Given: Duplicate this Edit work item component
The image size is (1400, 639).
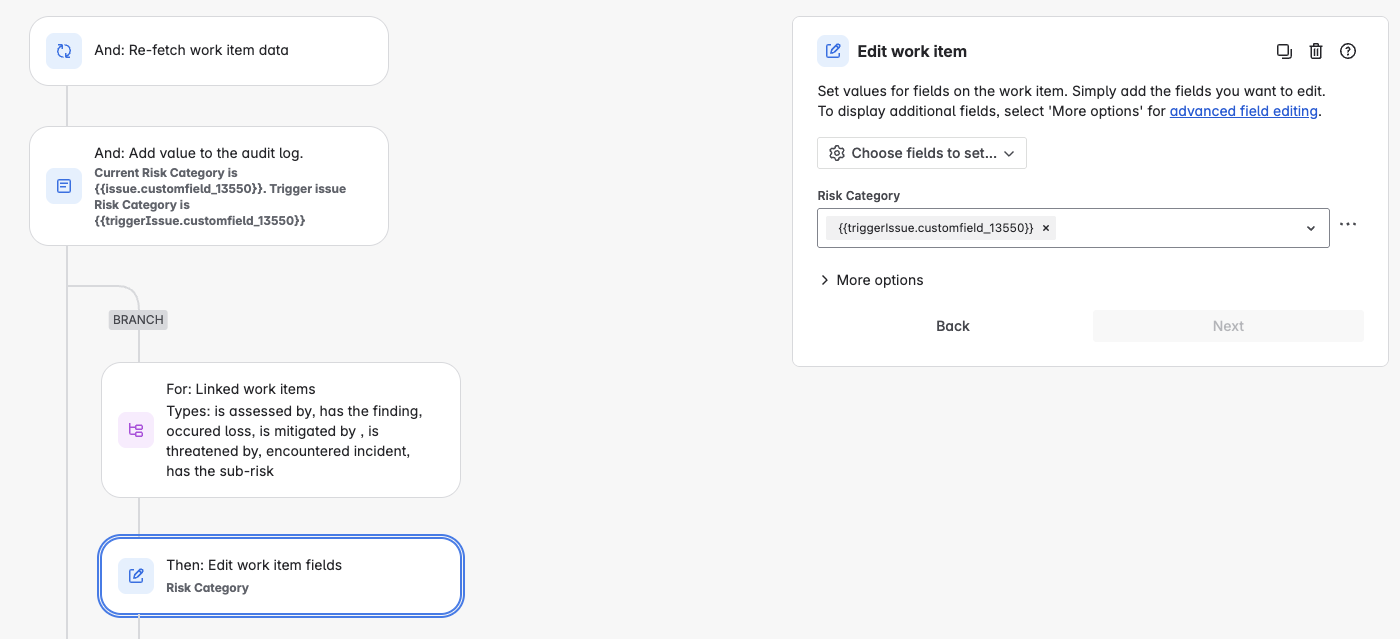Looking at the screenshot, I should coord(1284,51).
